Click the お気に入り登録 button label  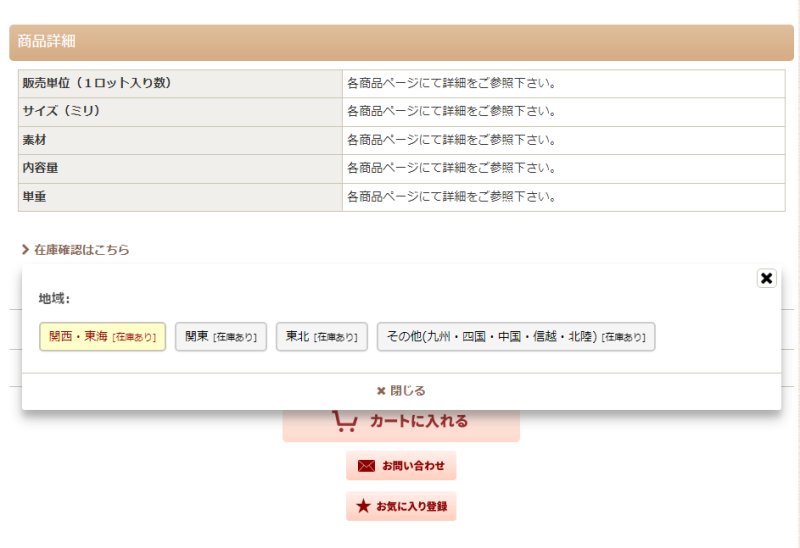pos(411,507)
